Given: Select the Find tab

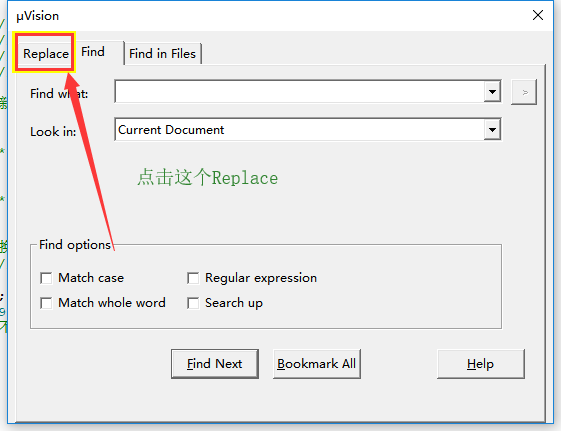Looking at the screenshot, I should (93, 52).
